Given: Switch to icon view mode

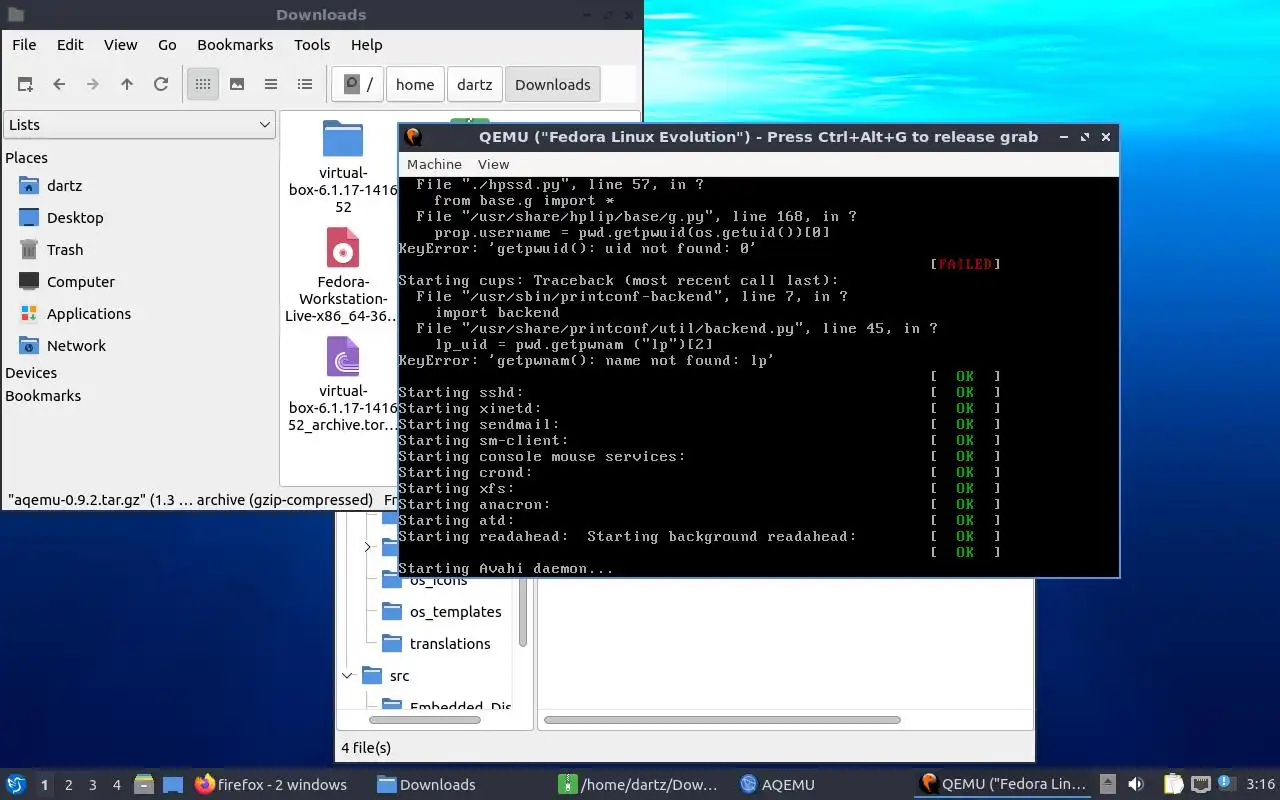Looking at the screenshot, I should pos(203,85).
